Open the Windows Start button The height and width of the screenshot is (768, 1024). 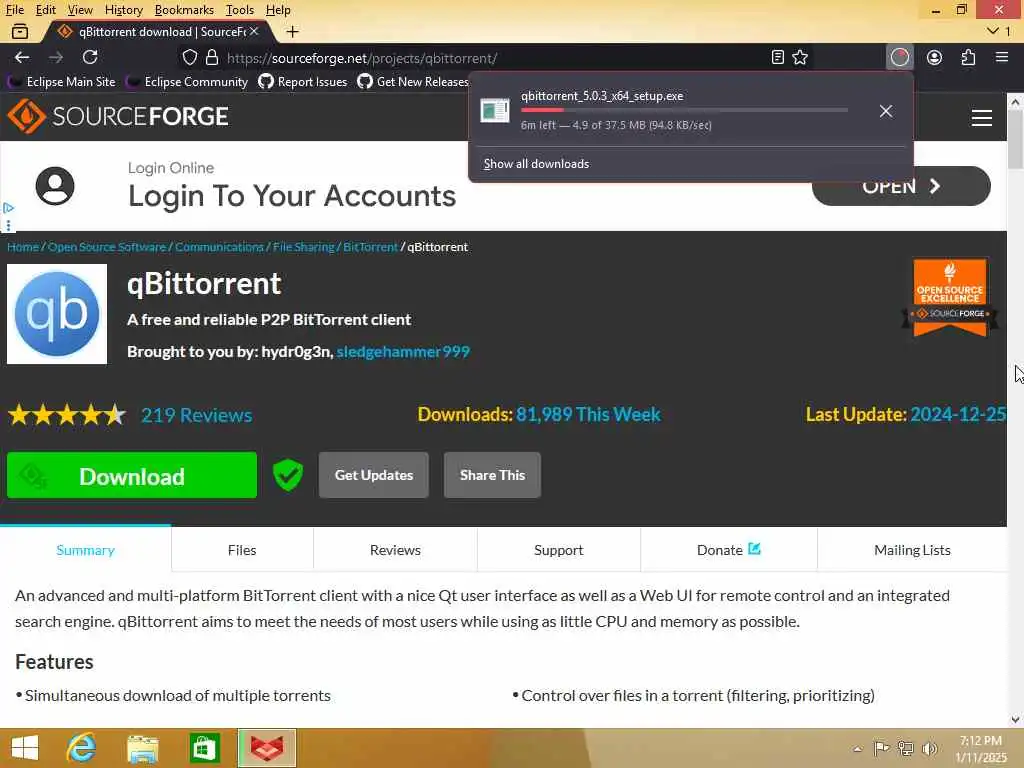tap(25, 748)
